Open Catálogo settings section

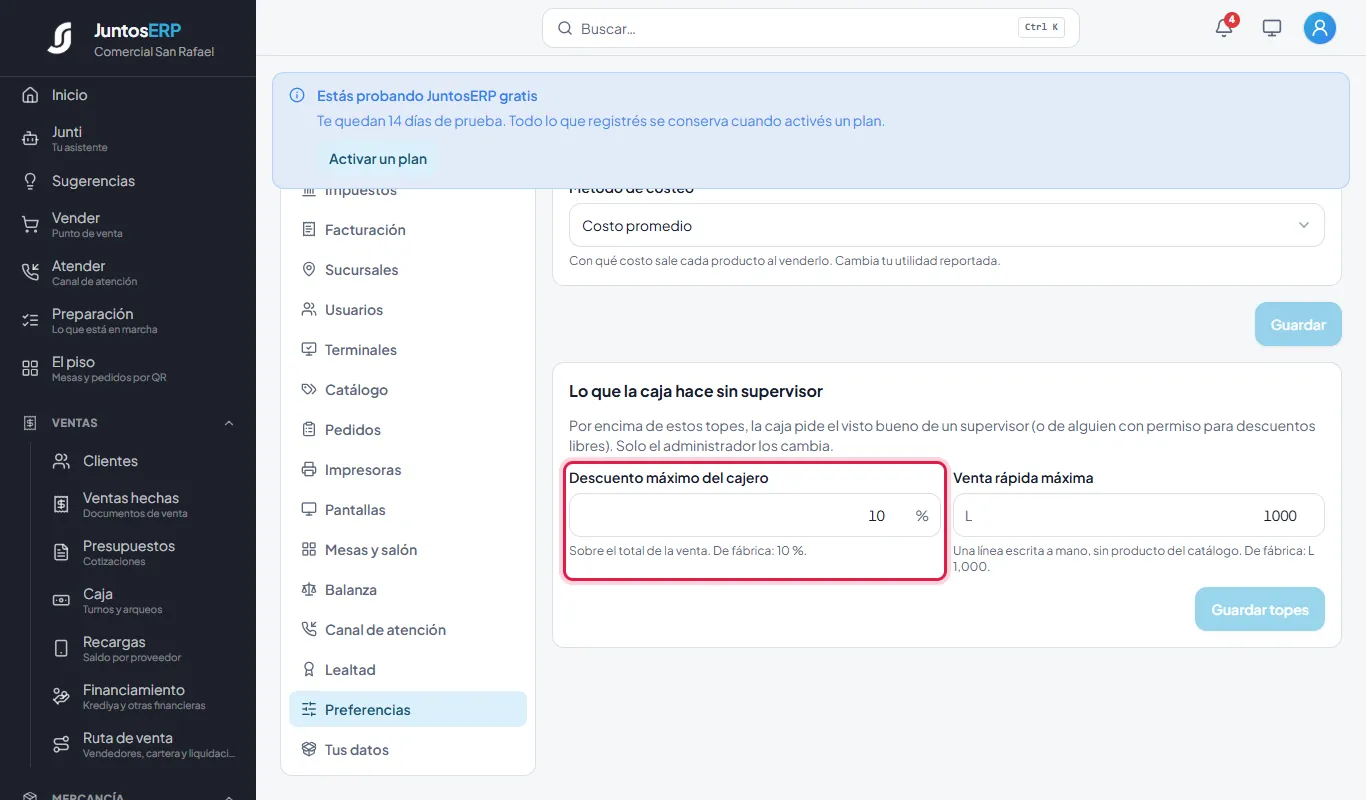pyautogui.click(x=408, y=390)
